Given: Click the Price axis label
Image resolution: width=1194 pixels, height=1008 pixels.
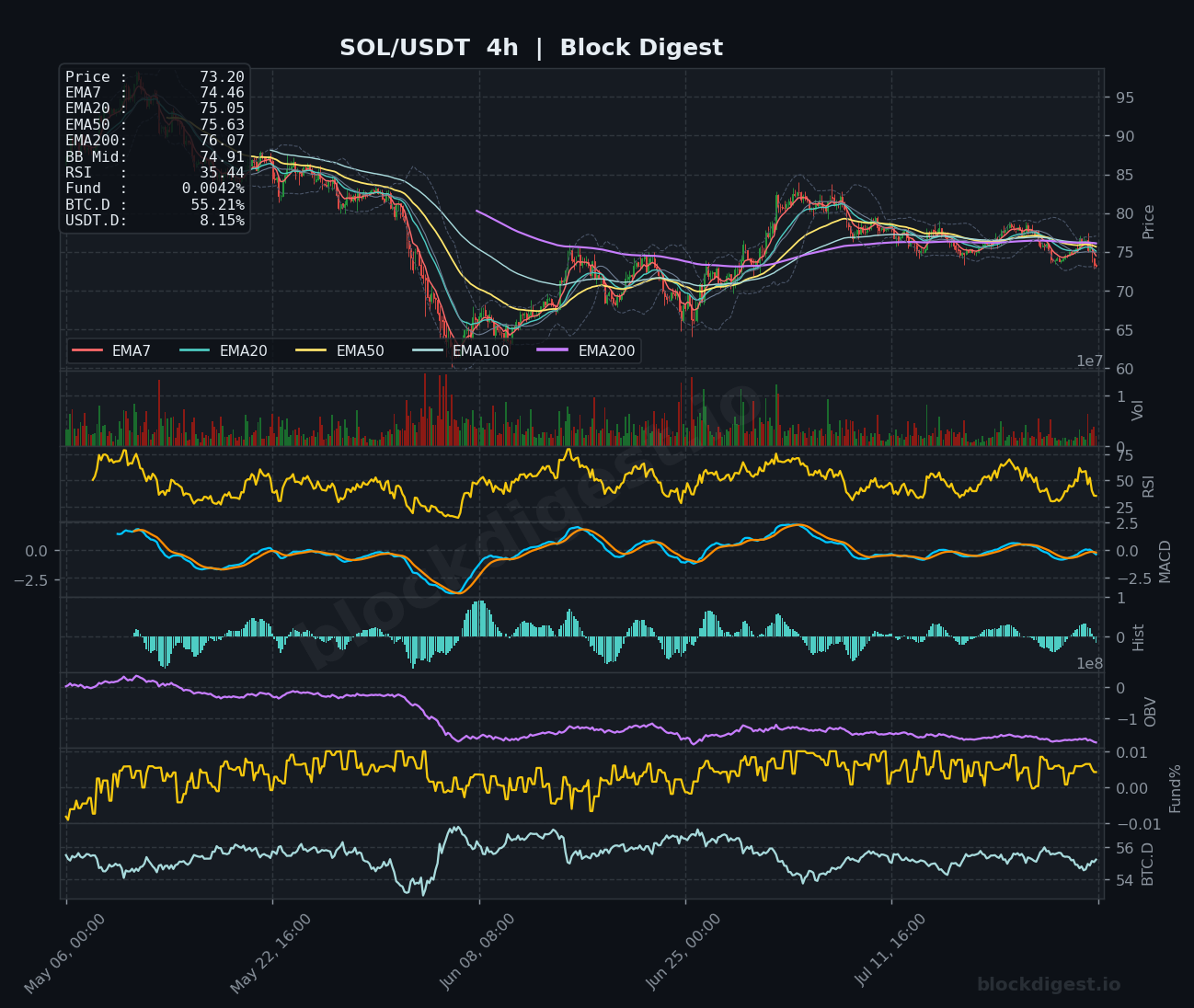Looking at the screenshot, I should 1148,222.
